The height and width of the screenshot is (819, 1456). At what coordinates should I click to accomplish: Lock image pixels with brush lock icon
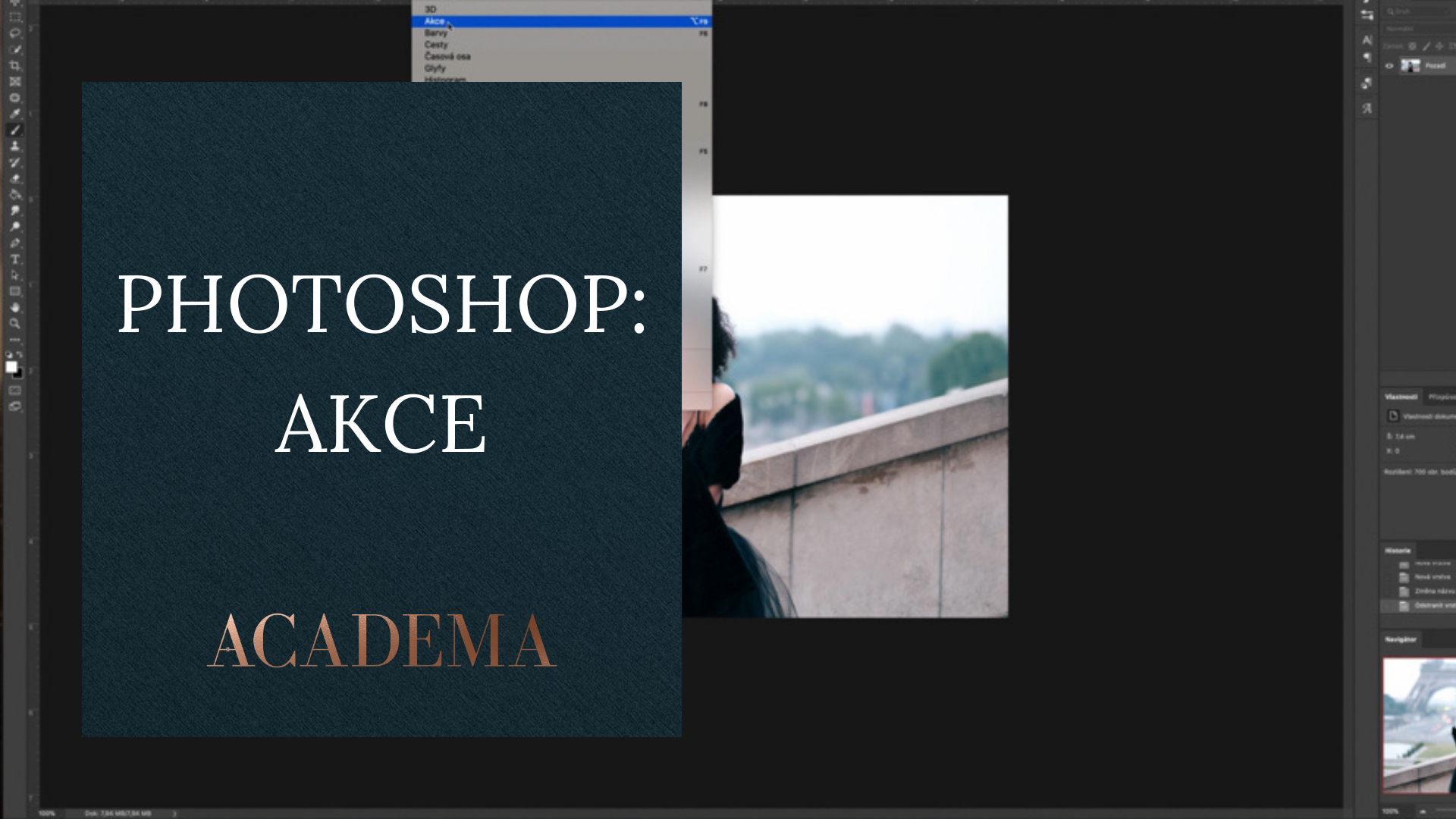(1426, 46)
